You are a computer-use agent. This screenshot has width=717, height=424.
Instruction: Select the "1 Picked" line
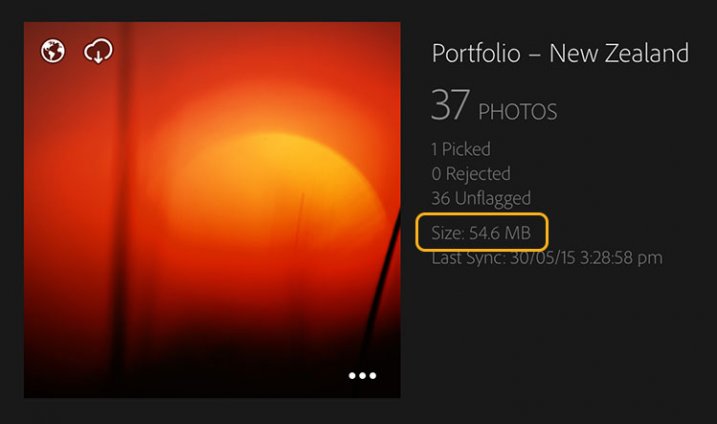click(x=461, y=149)
